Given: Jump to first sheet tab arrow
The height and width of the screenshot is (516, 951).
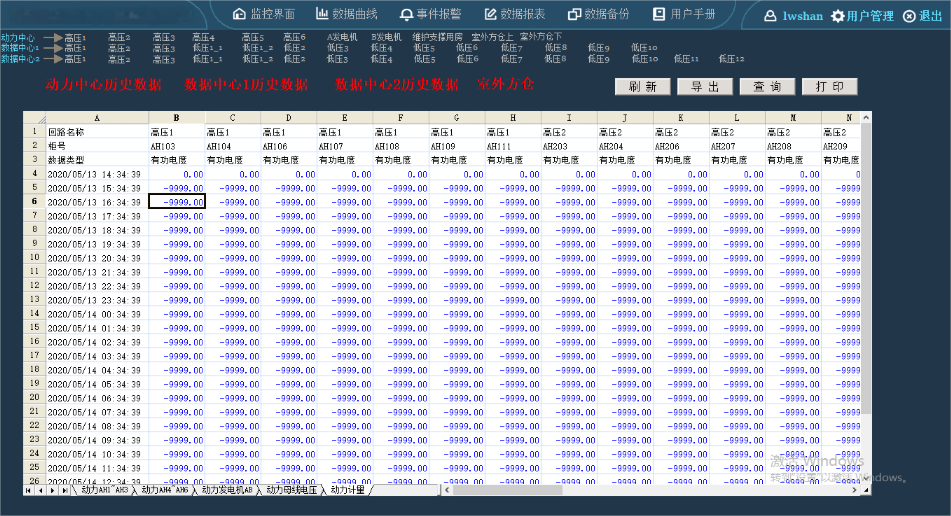Looking at the screenshot, I should click(29, 490).
